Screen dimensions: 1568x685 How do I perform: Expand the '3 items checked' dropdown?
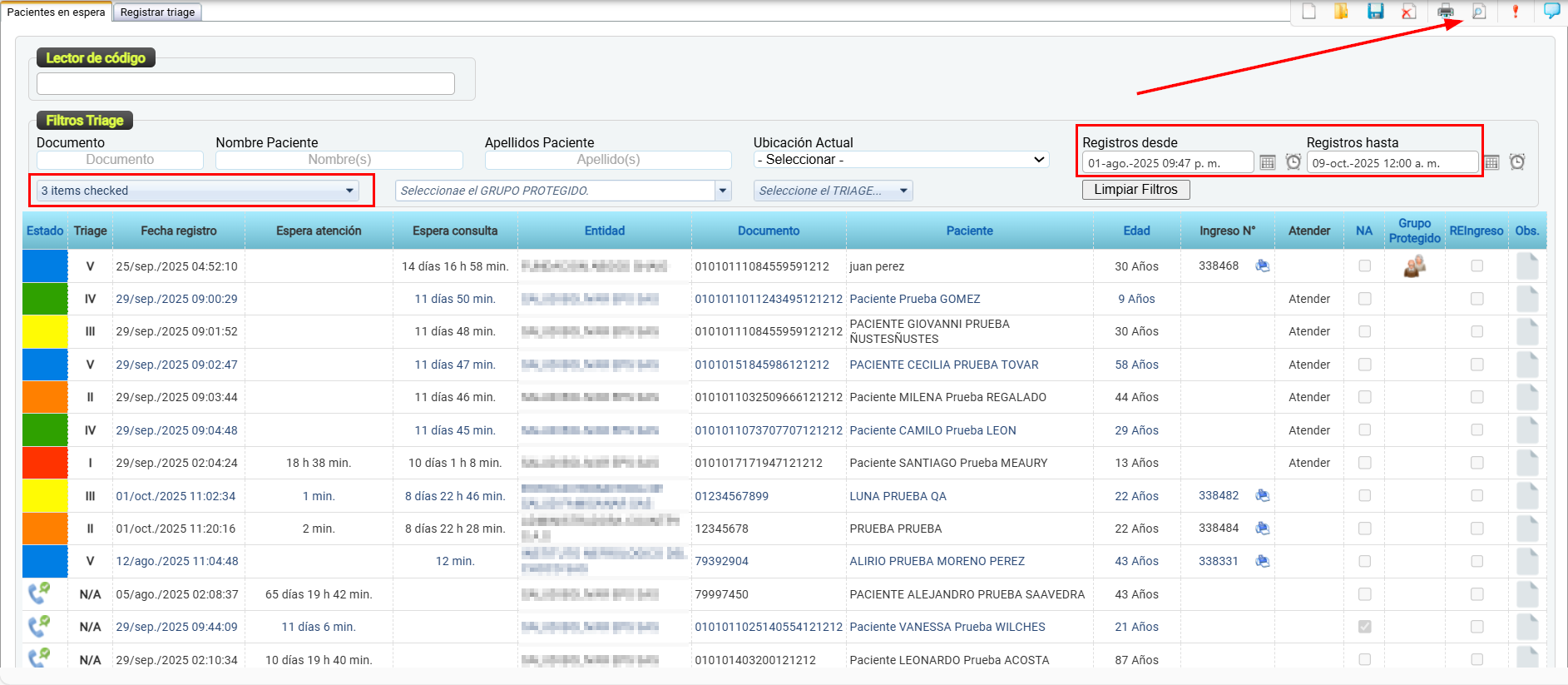198,191
